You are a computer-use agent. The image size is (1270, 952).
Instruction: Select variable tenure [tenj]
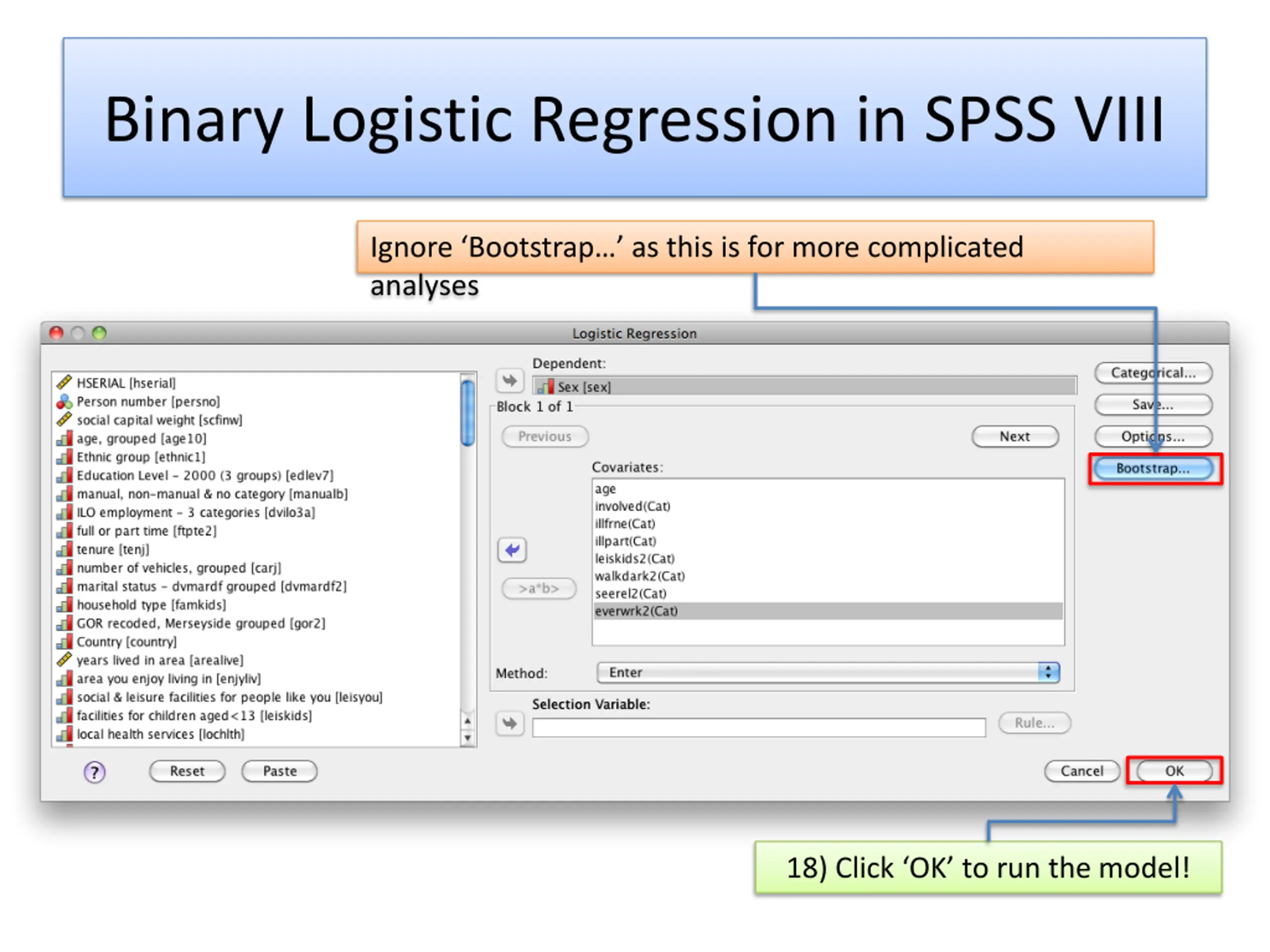256,549
